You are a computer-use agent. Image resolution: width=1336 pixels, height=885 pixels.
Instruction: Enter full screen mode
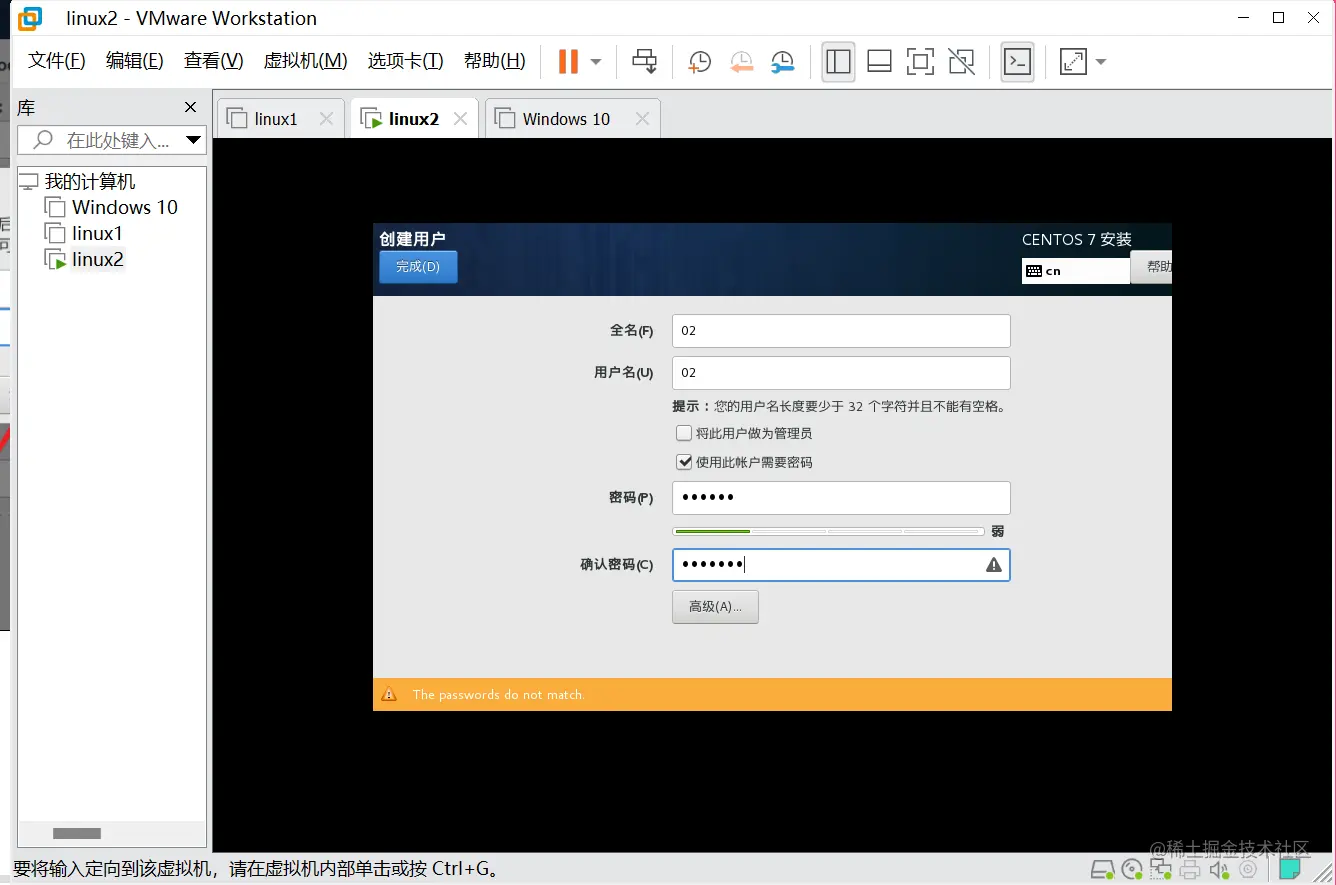pyautogui.click(x=920, y=61)
